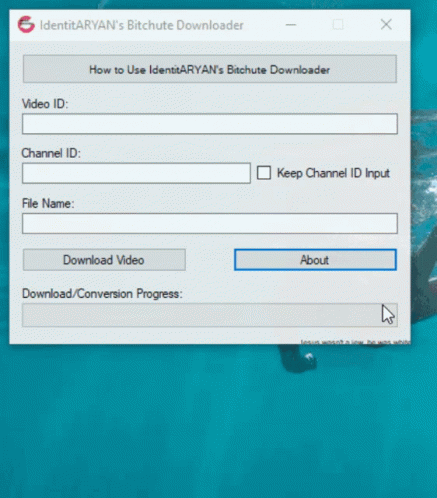Screen dimensions: 437x498
Task: Click the Download/Conversion progress bar
Action: pyautogui.click(x=210, y=315)
